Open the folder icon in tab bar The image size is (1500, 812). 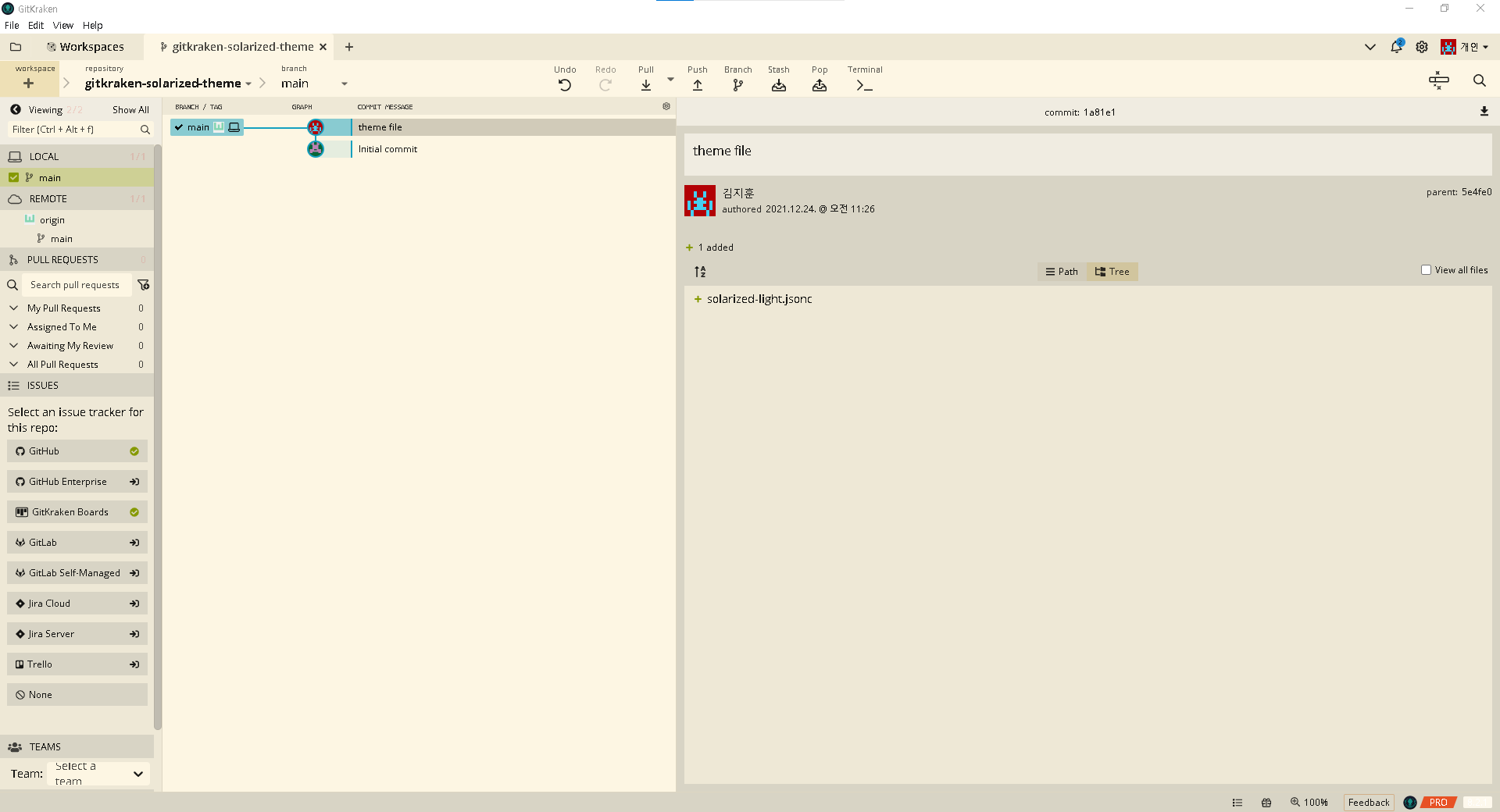click(16, 47)
